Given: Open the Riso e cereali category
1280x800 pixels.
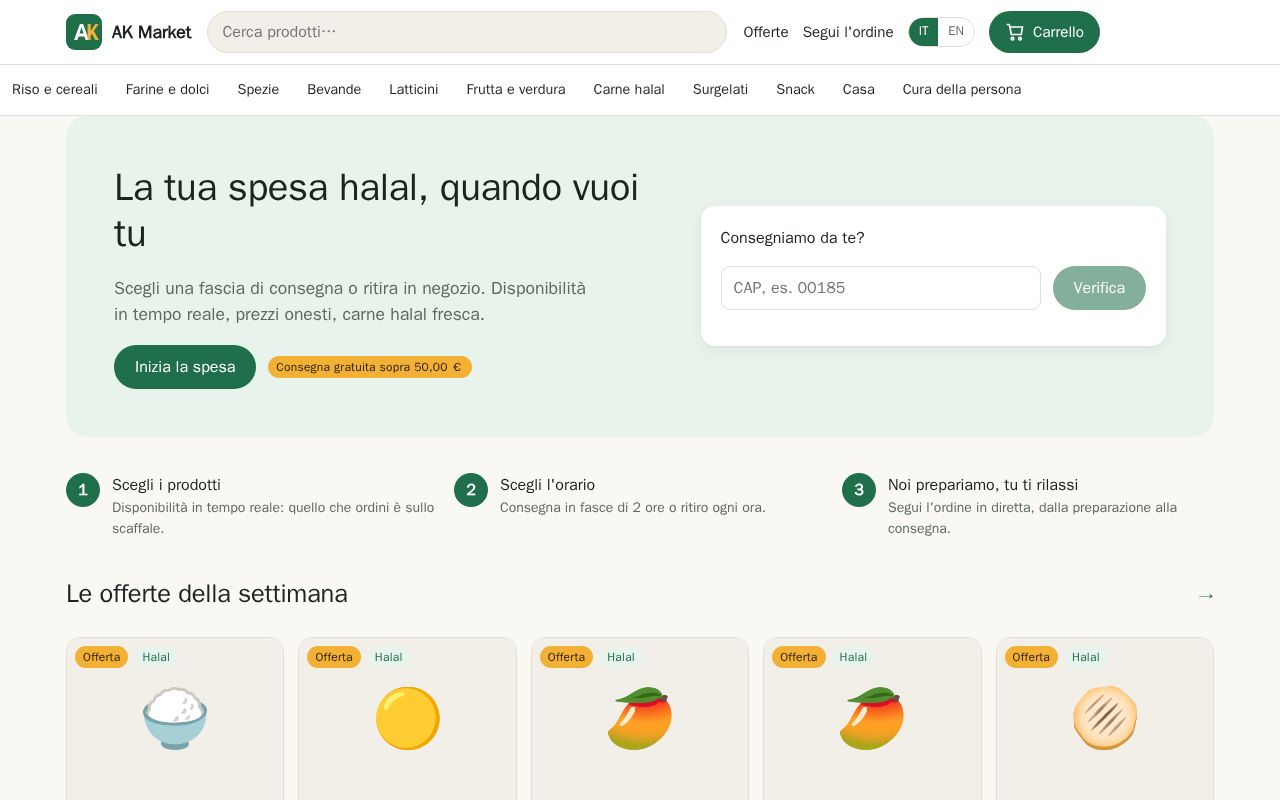Looking at the screenshot, I should (55, 90).
